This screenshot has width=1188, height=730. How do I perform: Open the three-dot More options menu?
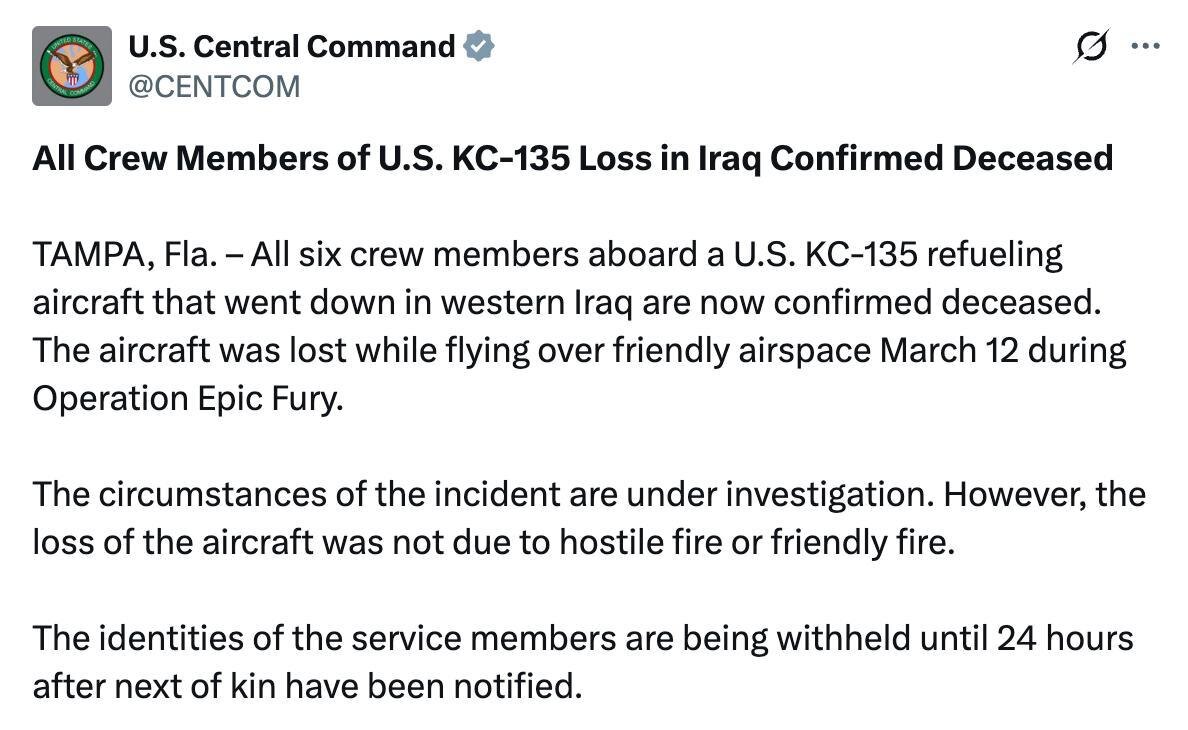[1145, 46]
